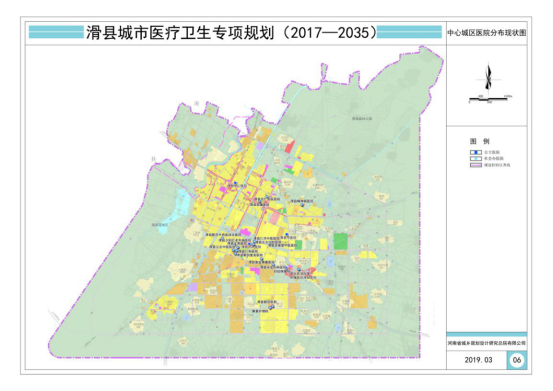This screenshot has width=553, height=391.
Task: Select the blue public hospital legend symbol
Action: pyautogui.click(x=476, y=152)
